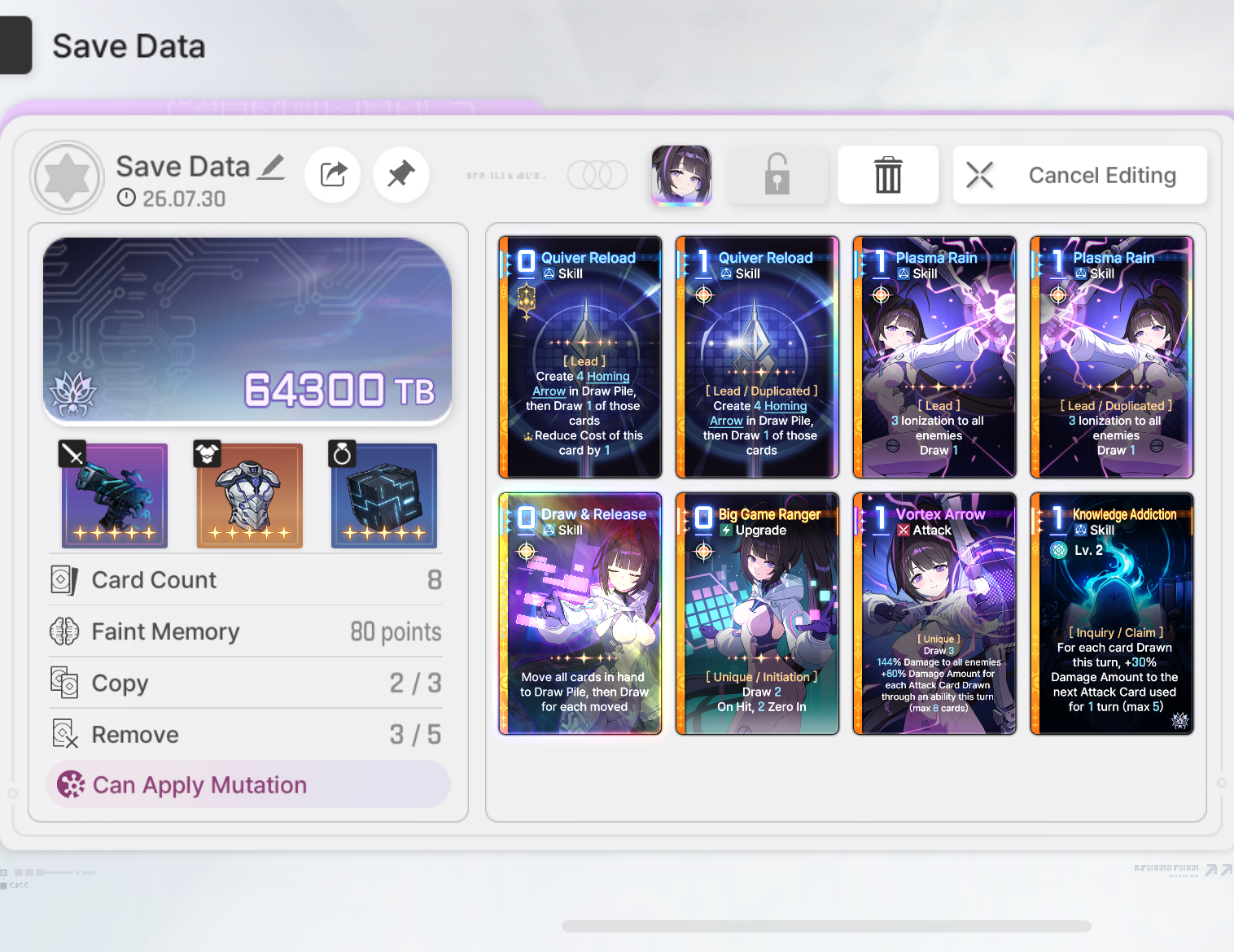Click the gold epiphany badge on Quiver Reload

tap(527, 301)
